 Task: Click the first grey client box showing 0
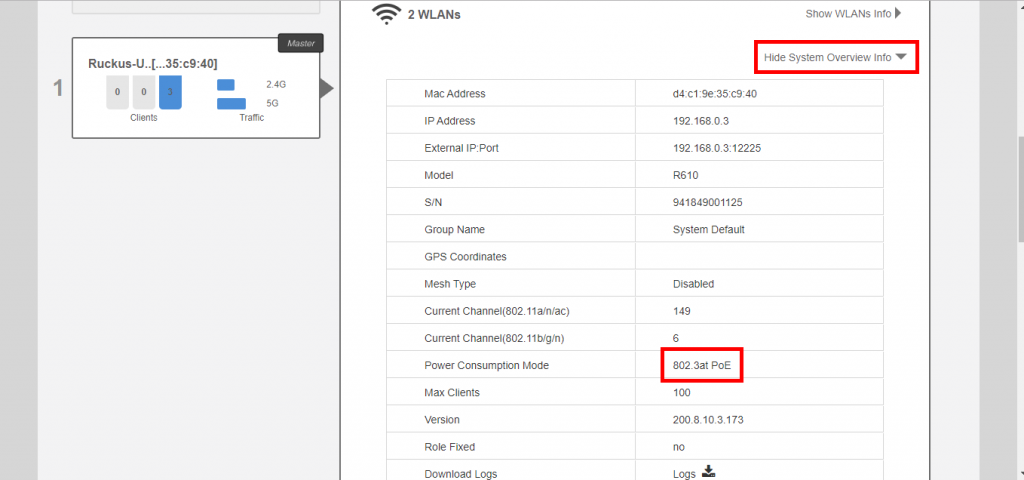point(117,92)
